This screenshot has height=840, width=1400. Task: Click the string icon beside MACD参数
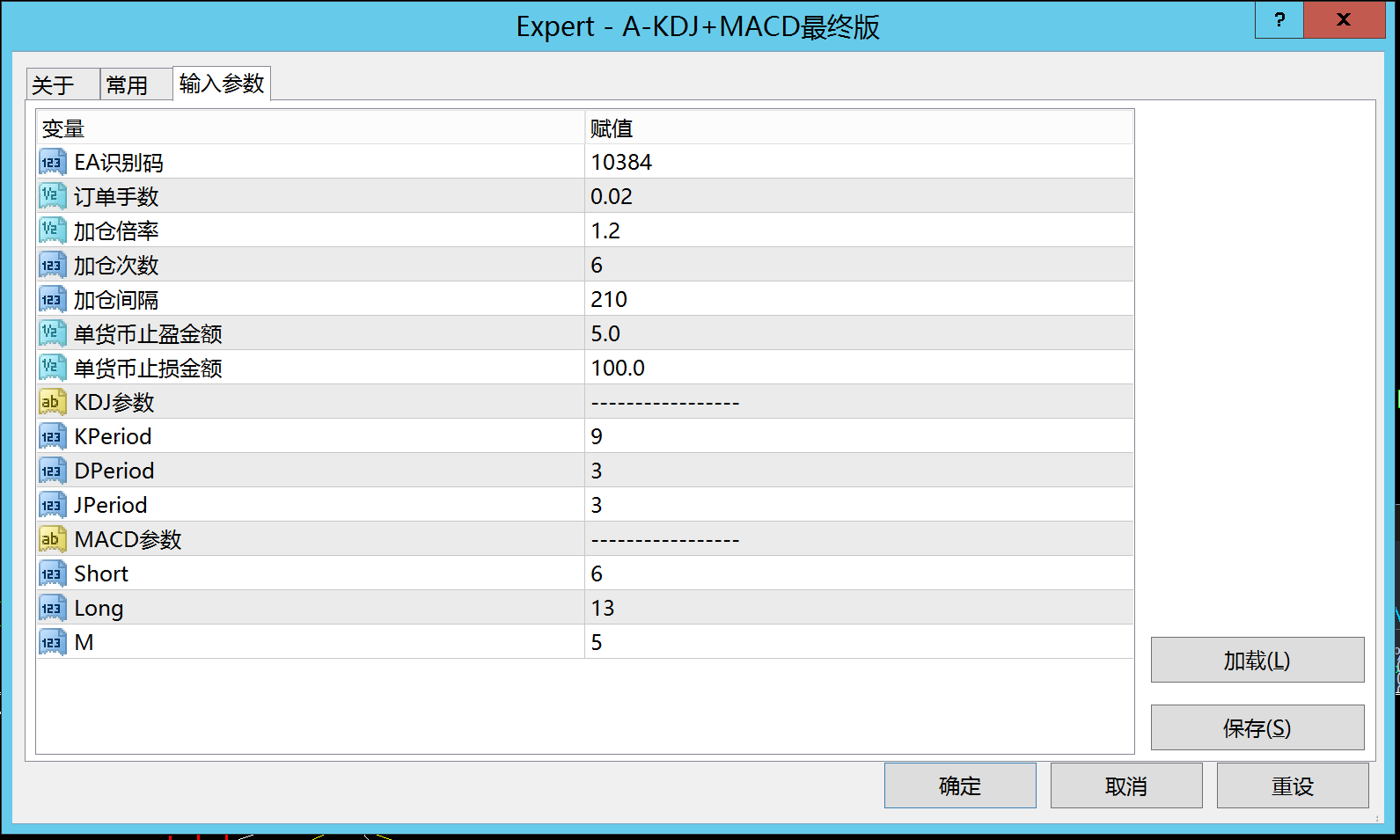pos(52,539)
